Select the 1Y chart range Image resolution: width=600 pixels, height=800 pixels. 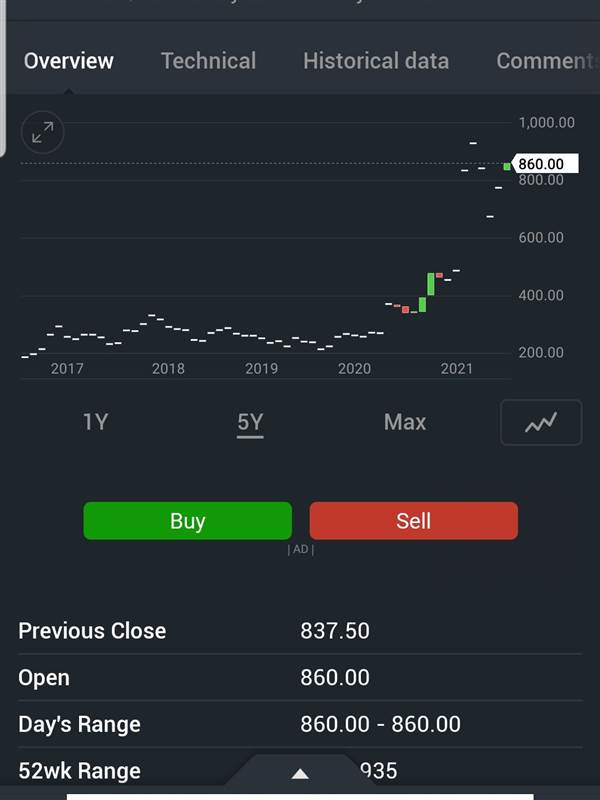[95, 422]
